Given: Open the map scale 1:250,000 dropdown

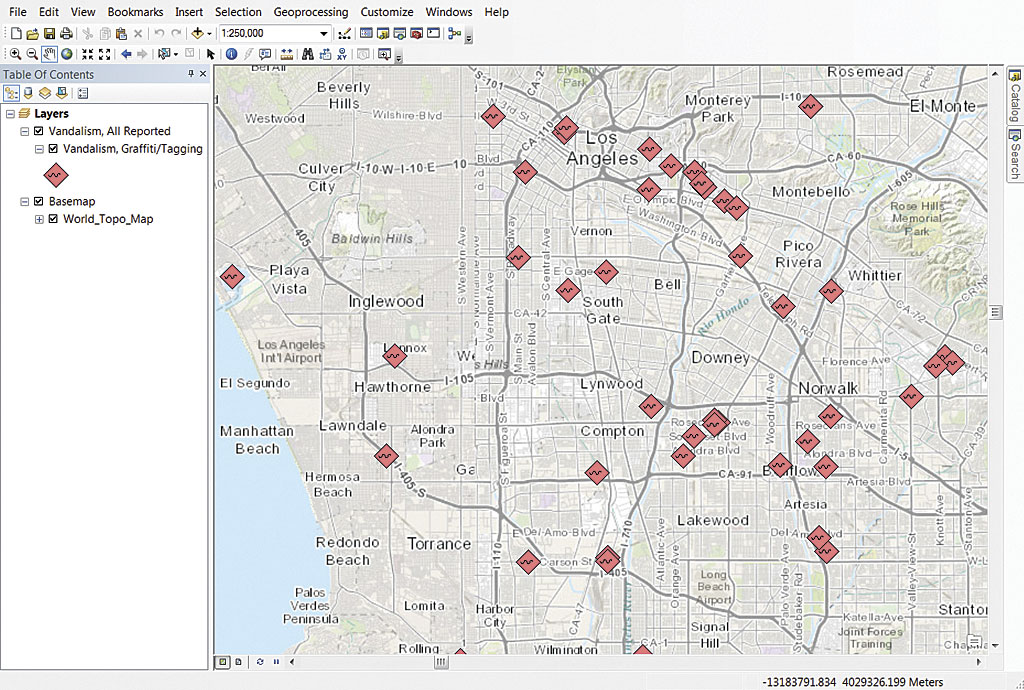Looking at the screenshot, I should pos(323,34).
